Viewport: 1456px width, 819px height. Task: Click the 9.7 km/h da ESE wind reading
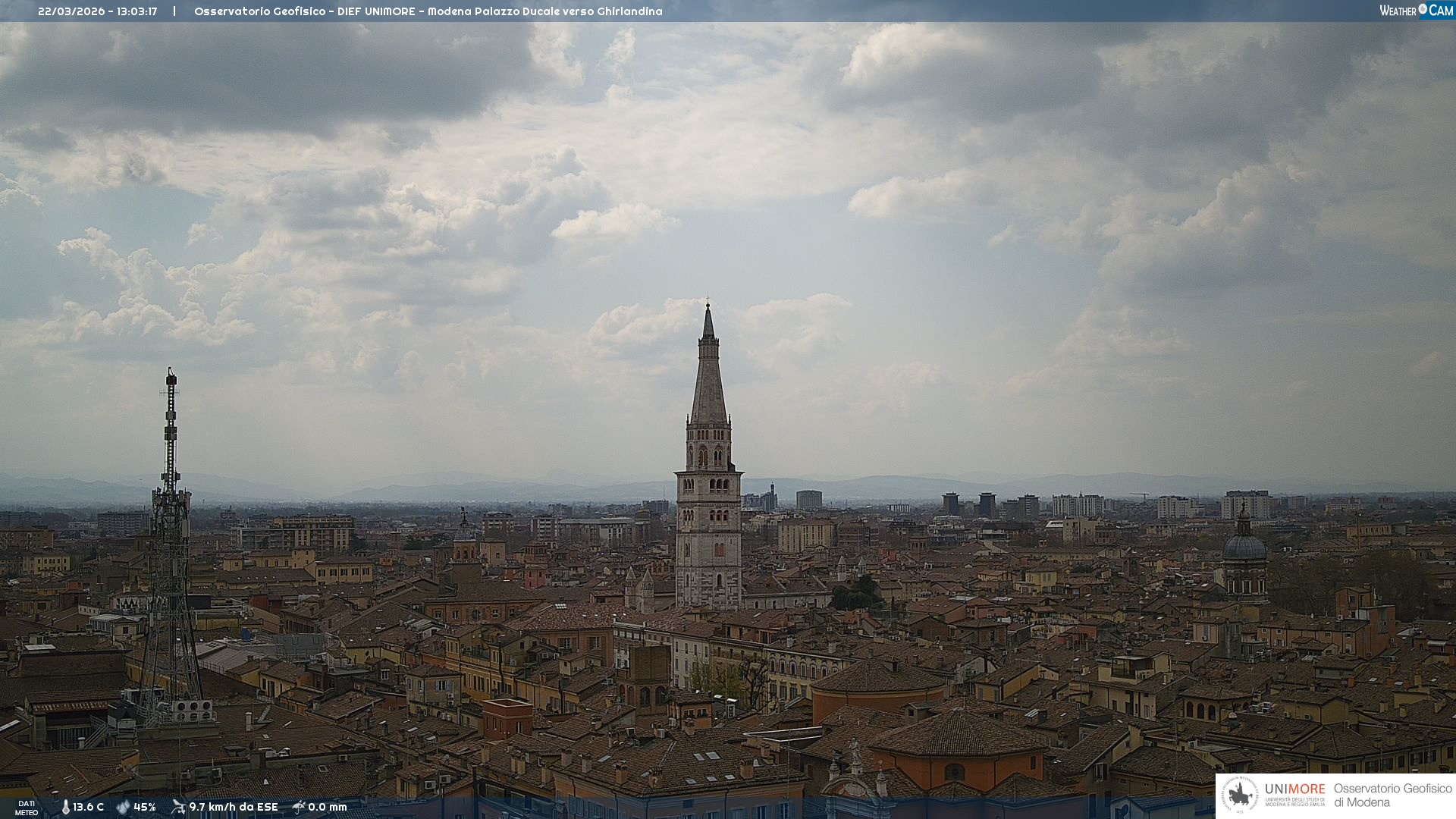(234, 807)
